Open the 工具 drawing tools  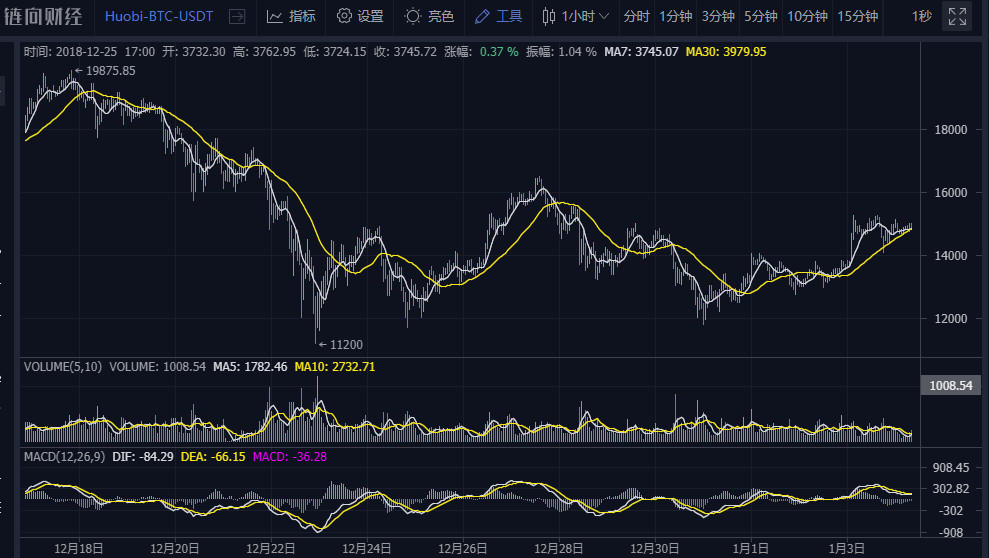(498, 16)
